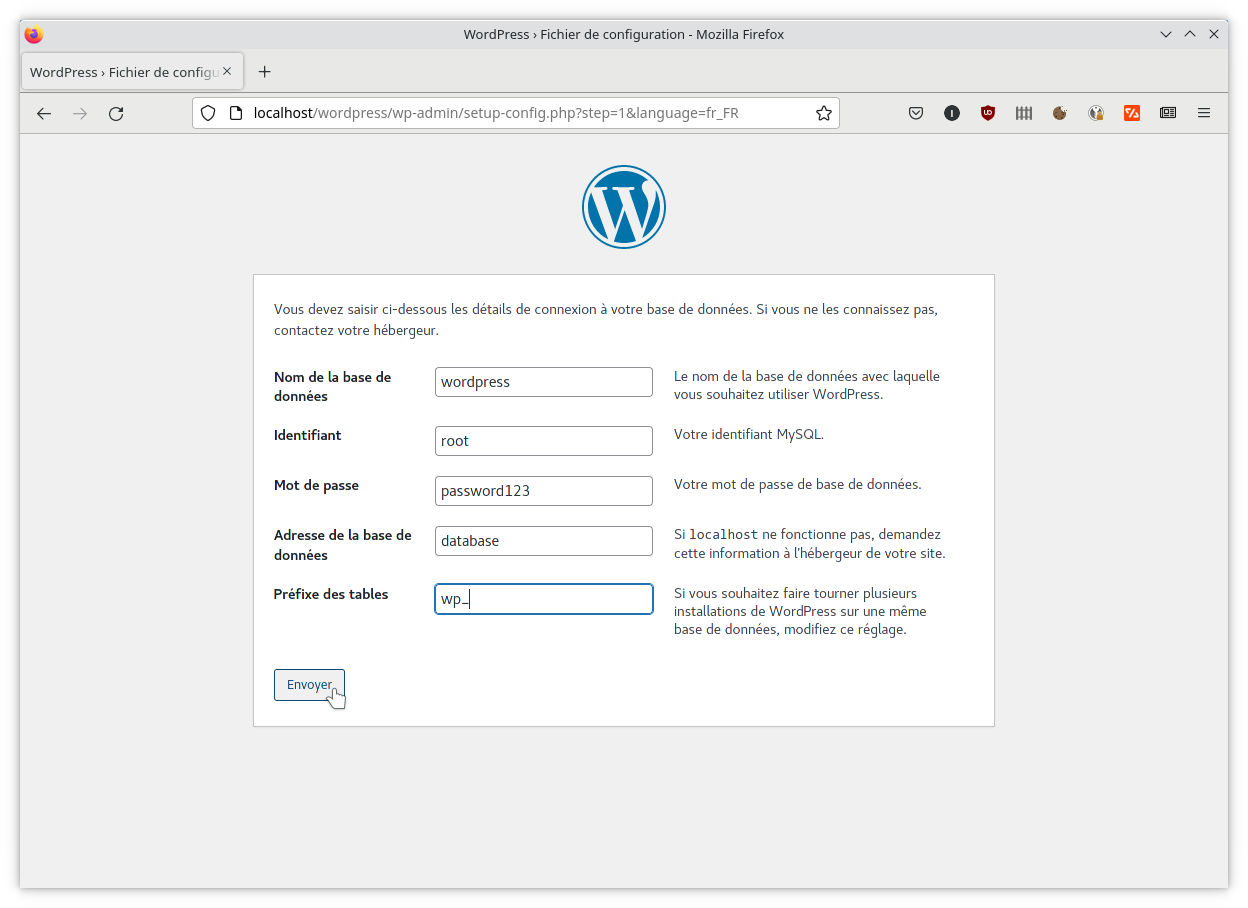Click the site information padlock icon
Screen dimensions: 1248x908
point(233,113)
